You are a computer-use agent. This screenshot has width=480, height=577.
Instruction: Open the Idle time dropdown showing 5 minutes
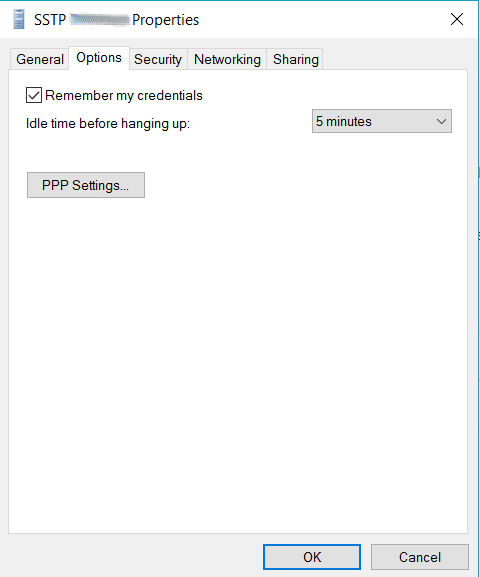pos(382,121)
